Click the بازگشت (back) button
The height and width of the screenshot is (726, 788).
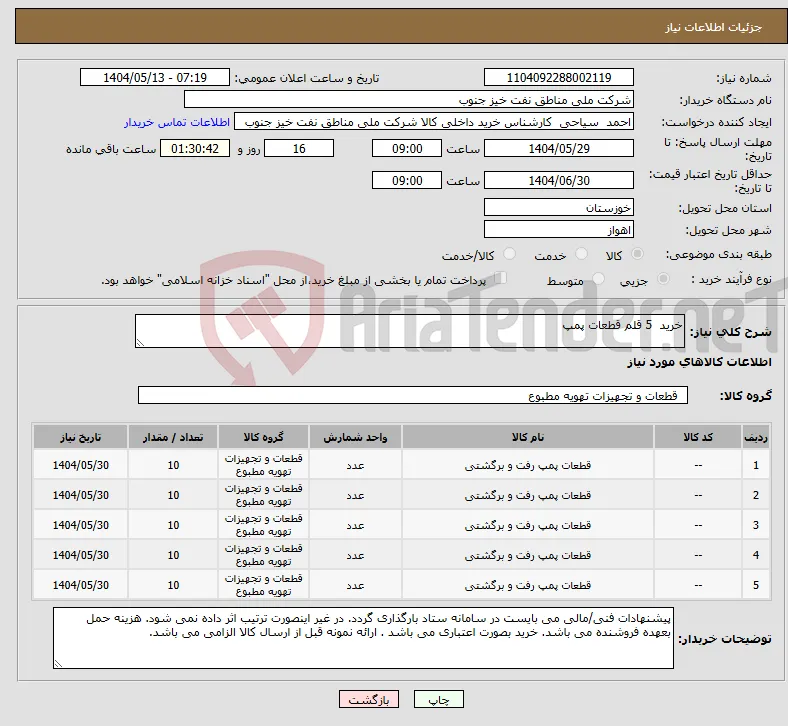[368, 699]
